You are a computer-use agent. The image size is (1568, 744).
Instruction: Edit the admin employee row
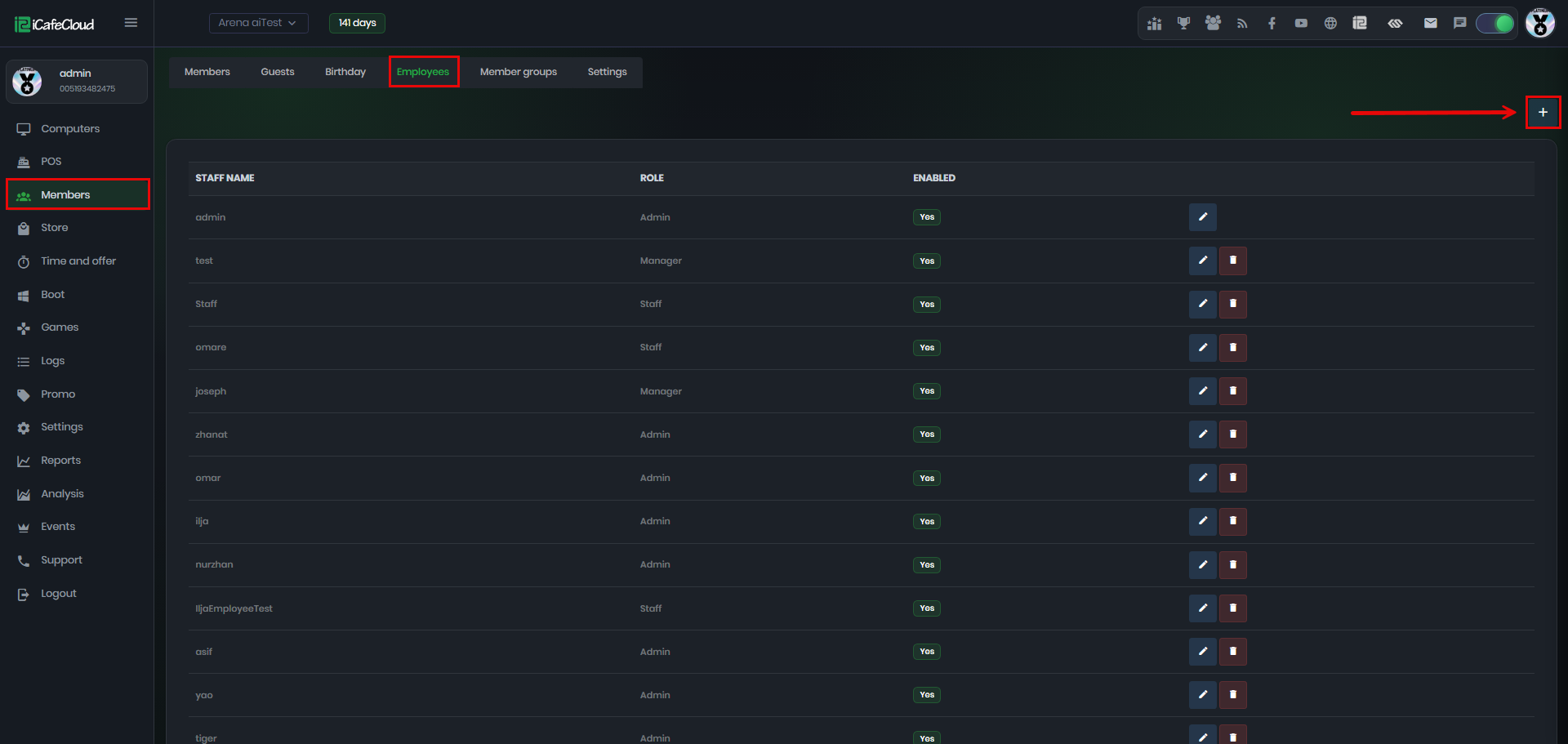pos(1202,217)
